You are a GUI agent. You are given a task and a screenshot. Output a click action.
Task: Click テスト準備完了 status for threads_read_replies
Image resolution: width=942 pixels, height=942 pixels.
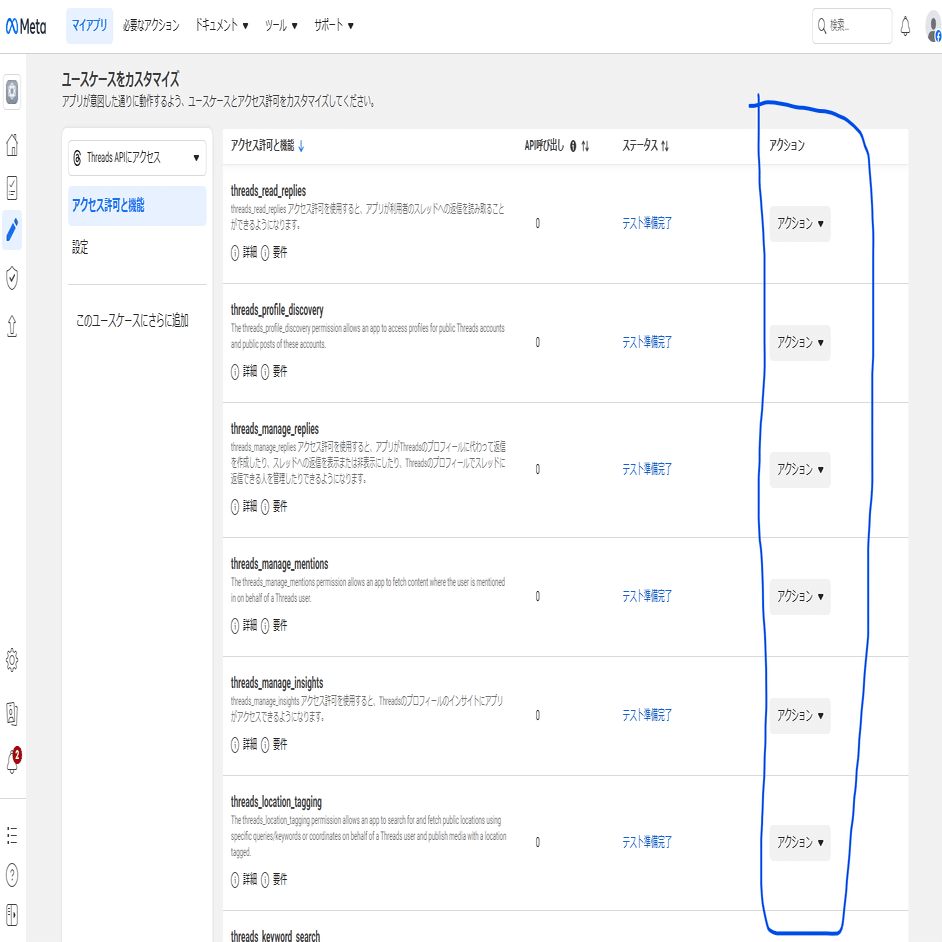pyautogui.click(x=646, y=223)
